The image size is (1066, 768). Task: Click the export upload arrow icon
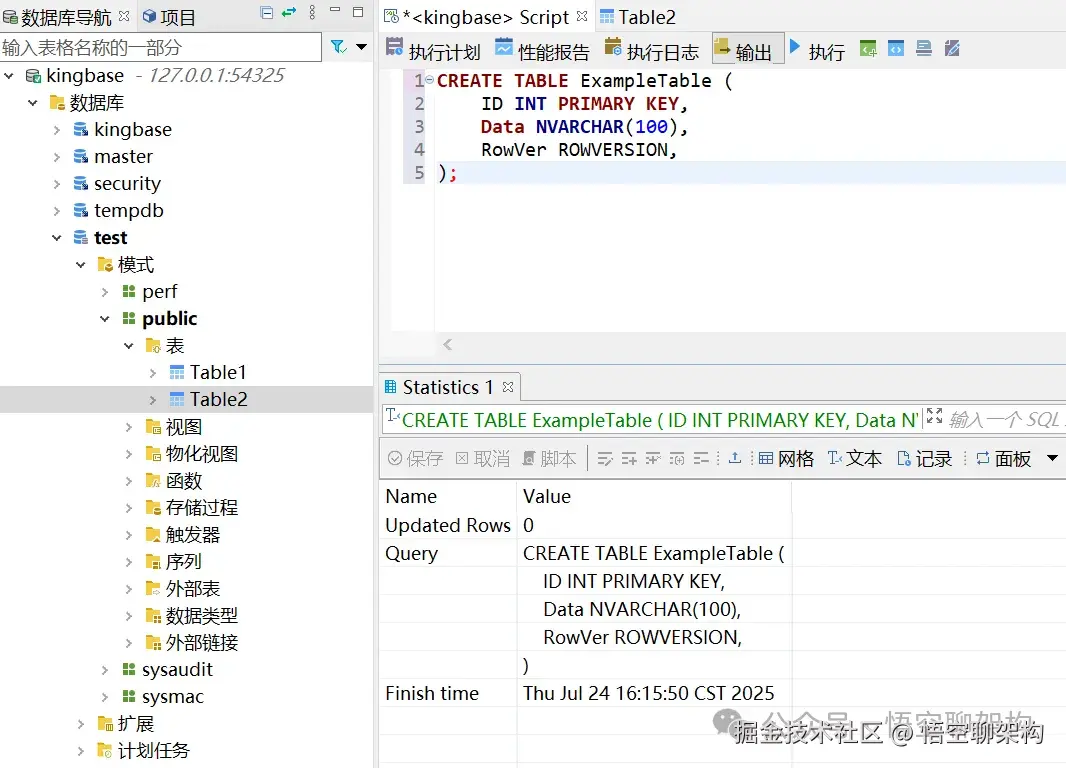[735, 459]
